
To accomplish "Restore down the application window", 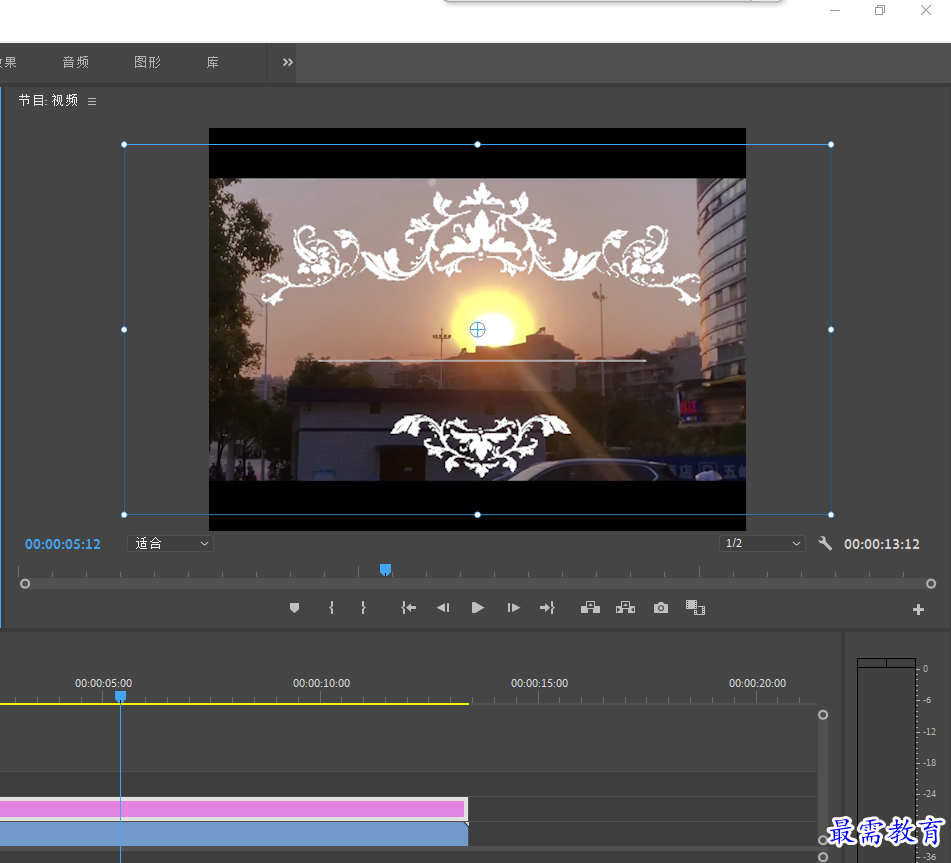I will pos(880,10).
